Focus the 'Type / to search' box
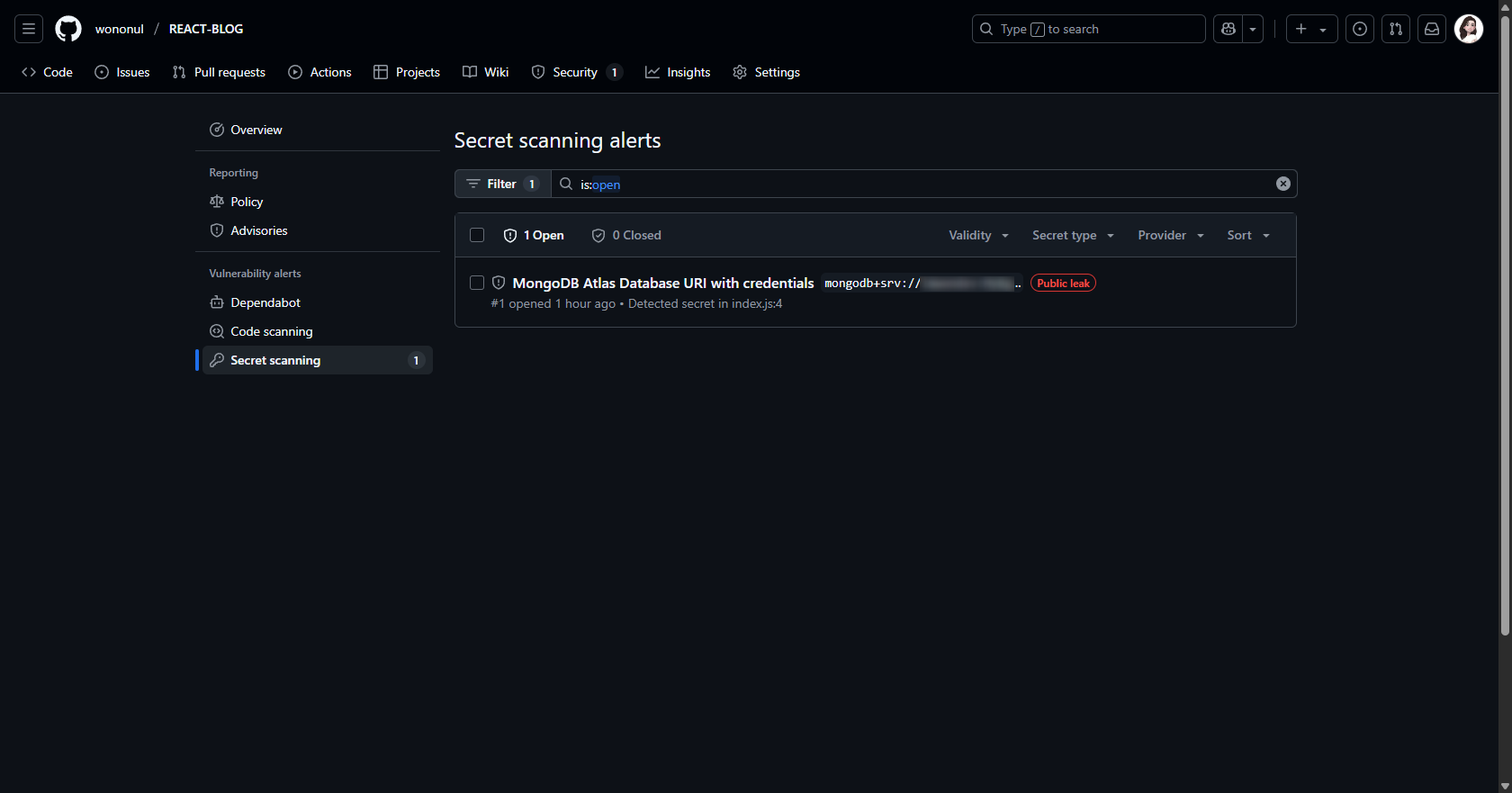The image size is (1512, 793). tap(1088, 29)
